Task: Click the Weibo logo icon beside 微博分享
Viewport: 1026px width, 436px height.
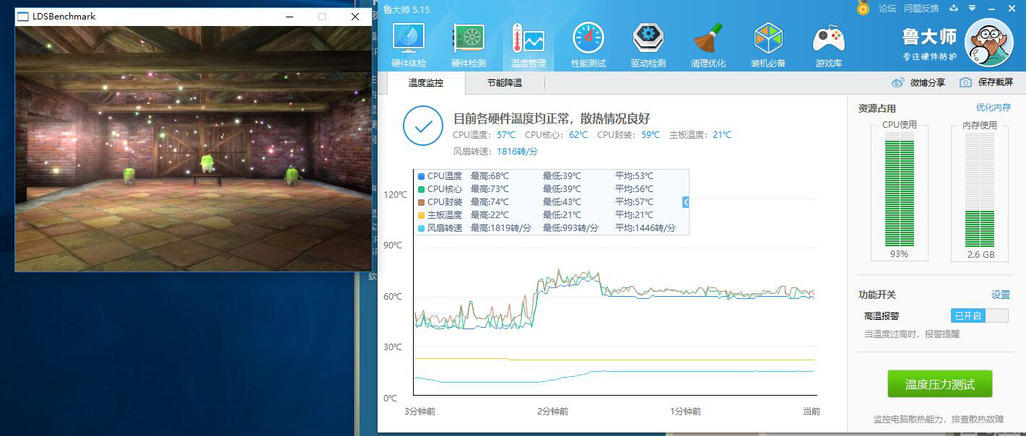Action: (x=898, y=82)
